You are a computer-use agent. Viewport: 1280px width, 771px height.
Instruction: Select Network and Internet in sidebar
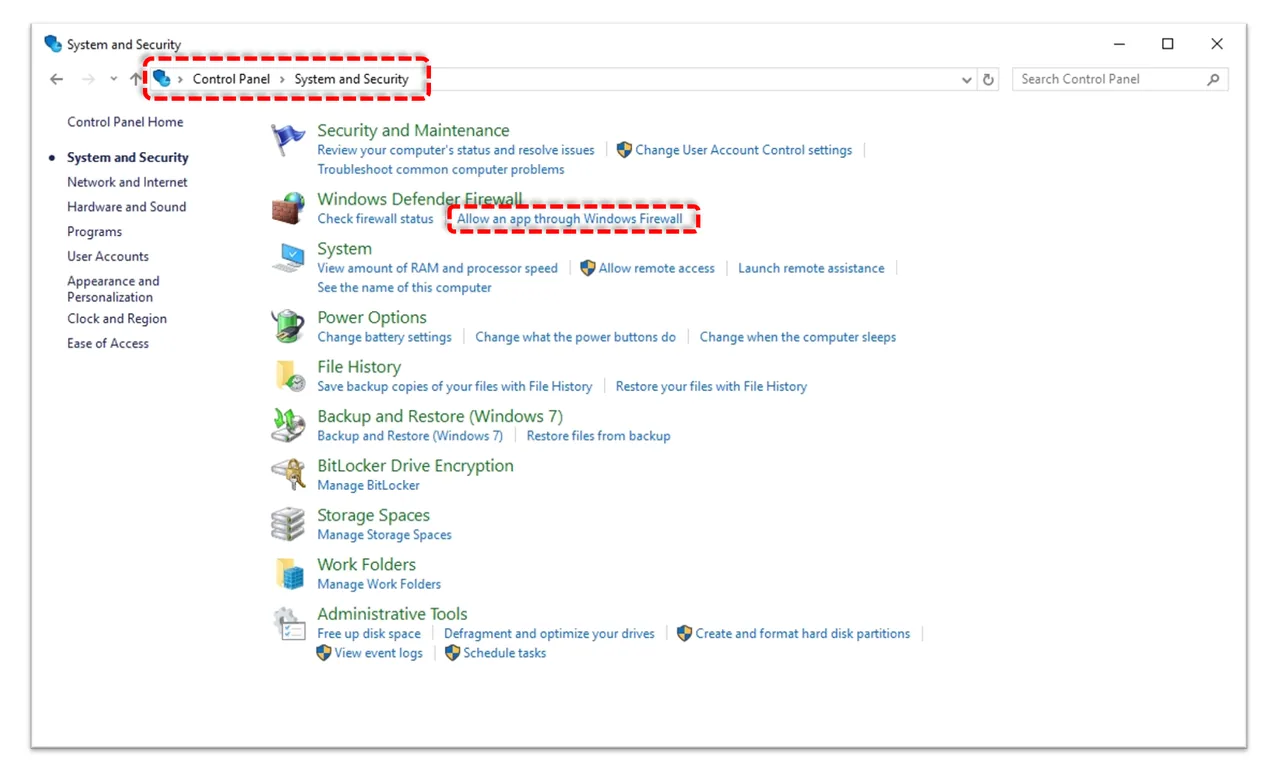(127, 182)
